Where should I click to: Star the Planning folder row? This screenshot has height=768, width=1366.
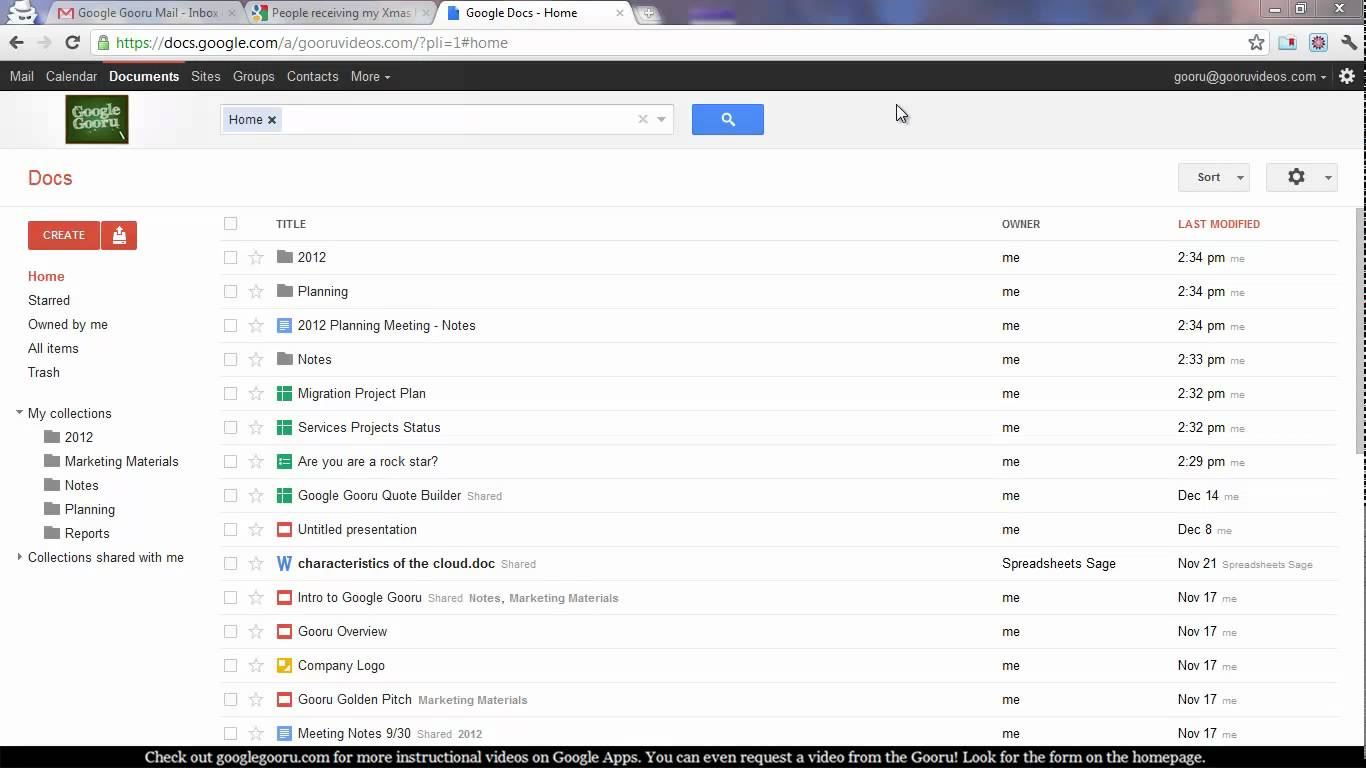[256, 291]
